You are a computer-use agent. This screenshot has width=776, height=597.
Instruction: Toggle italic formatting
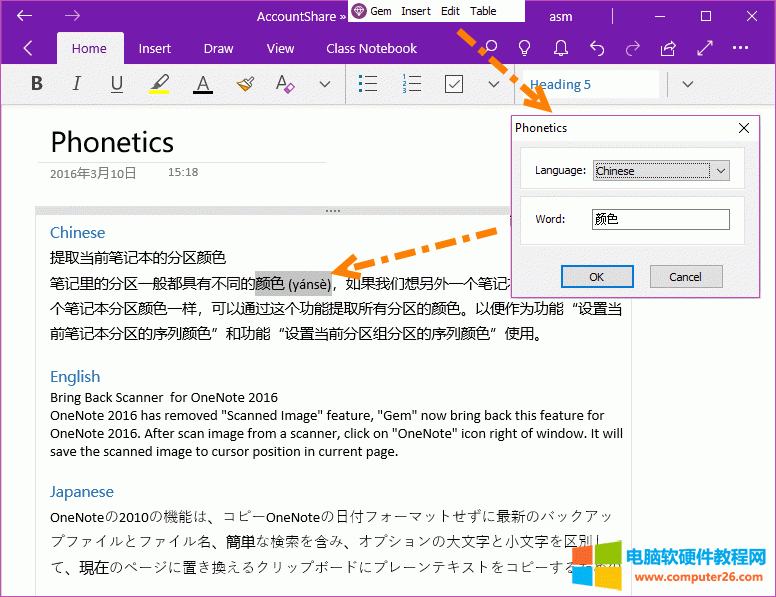pyautogui.click(x=77, y=85)
